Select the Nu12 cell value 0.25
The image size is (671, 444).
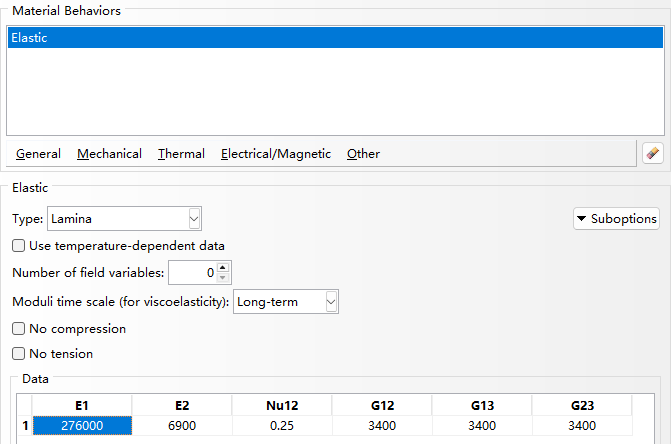pos(282,426)
